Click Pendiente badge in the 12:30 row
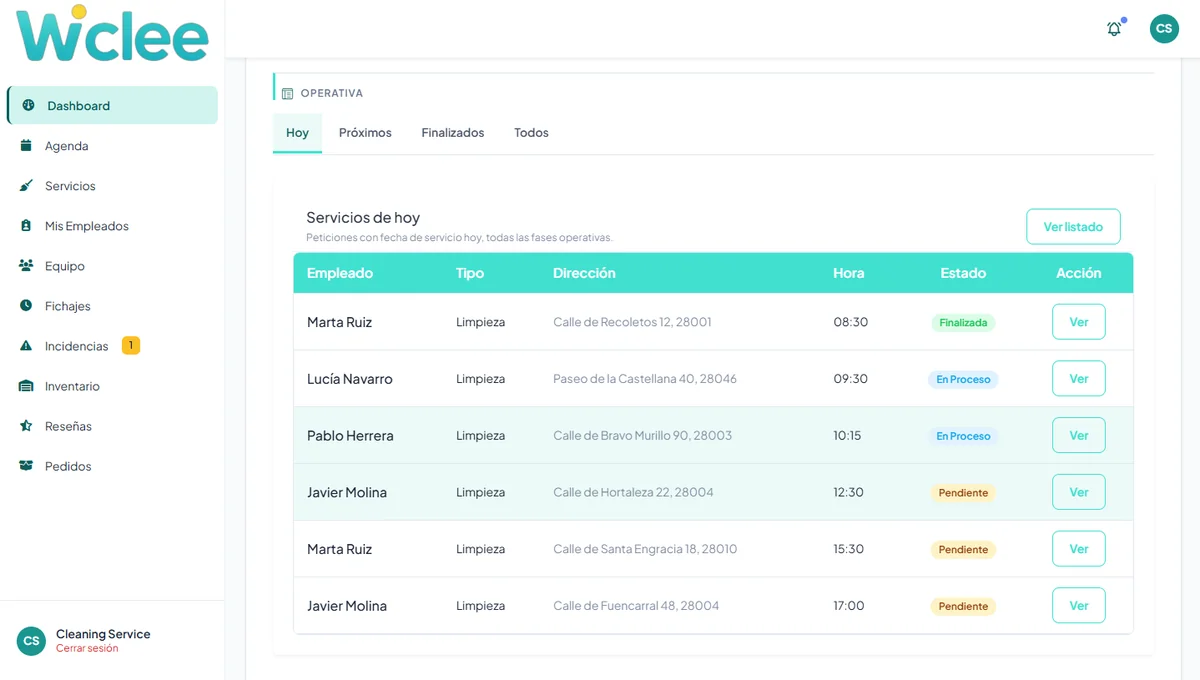The width and height of the screenshot is (1200, 680). (x=963, y=493)
